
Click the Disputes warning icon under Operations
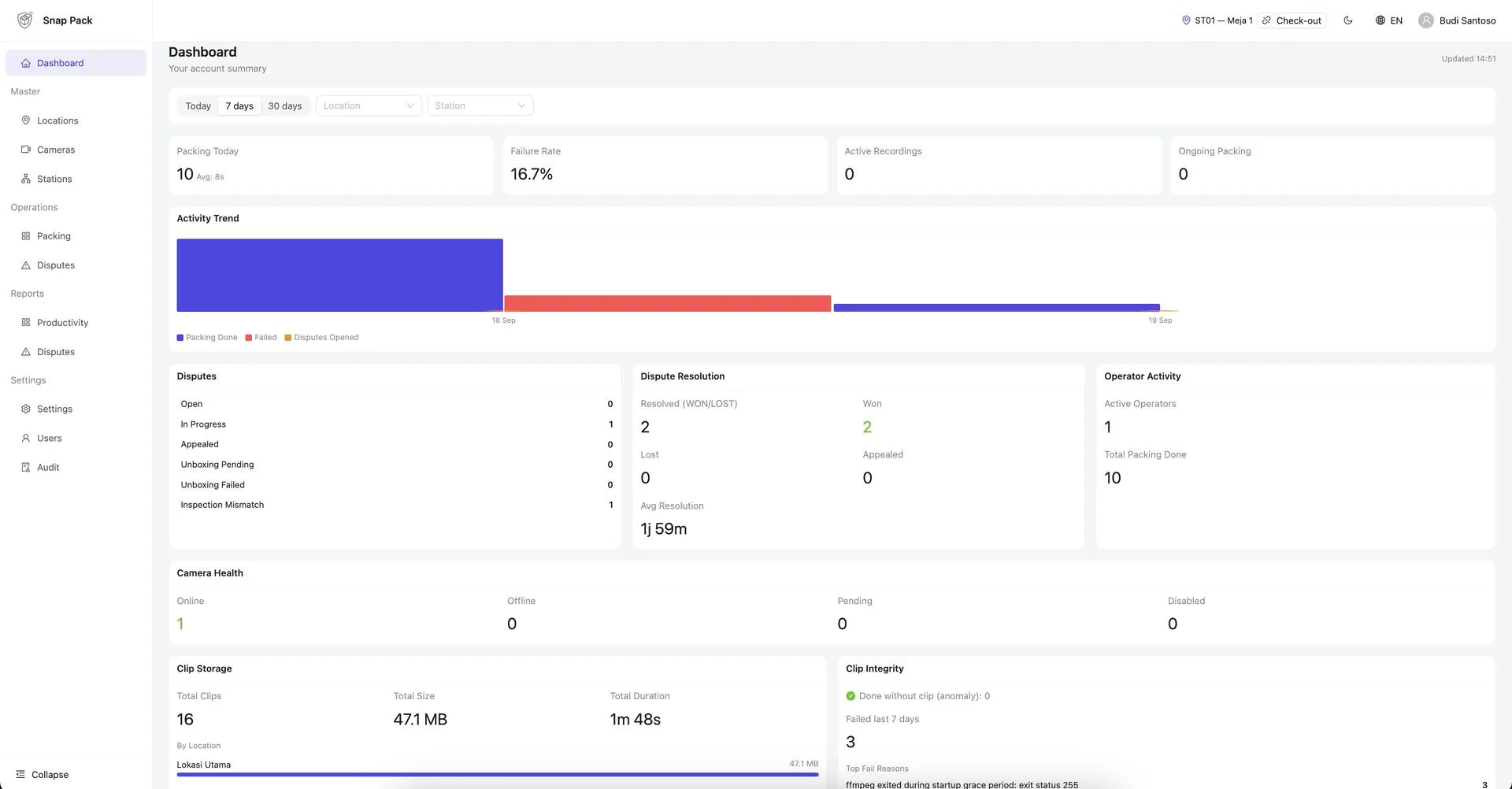click(26, 265)
